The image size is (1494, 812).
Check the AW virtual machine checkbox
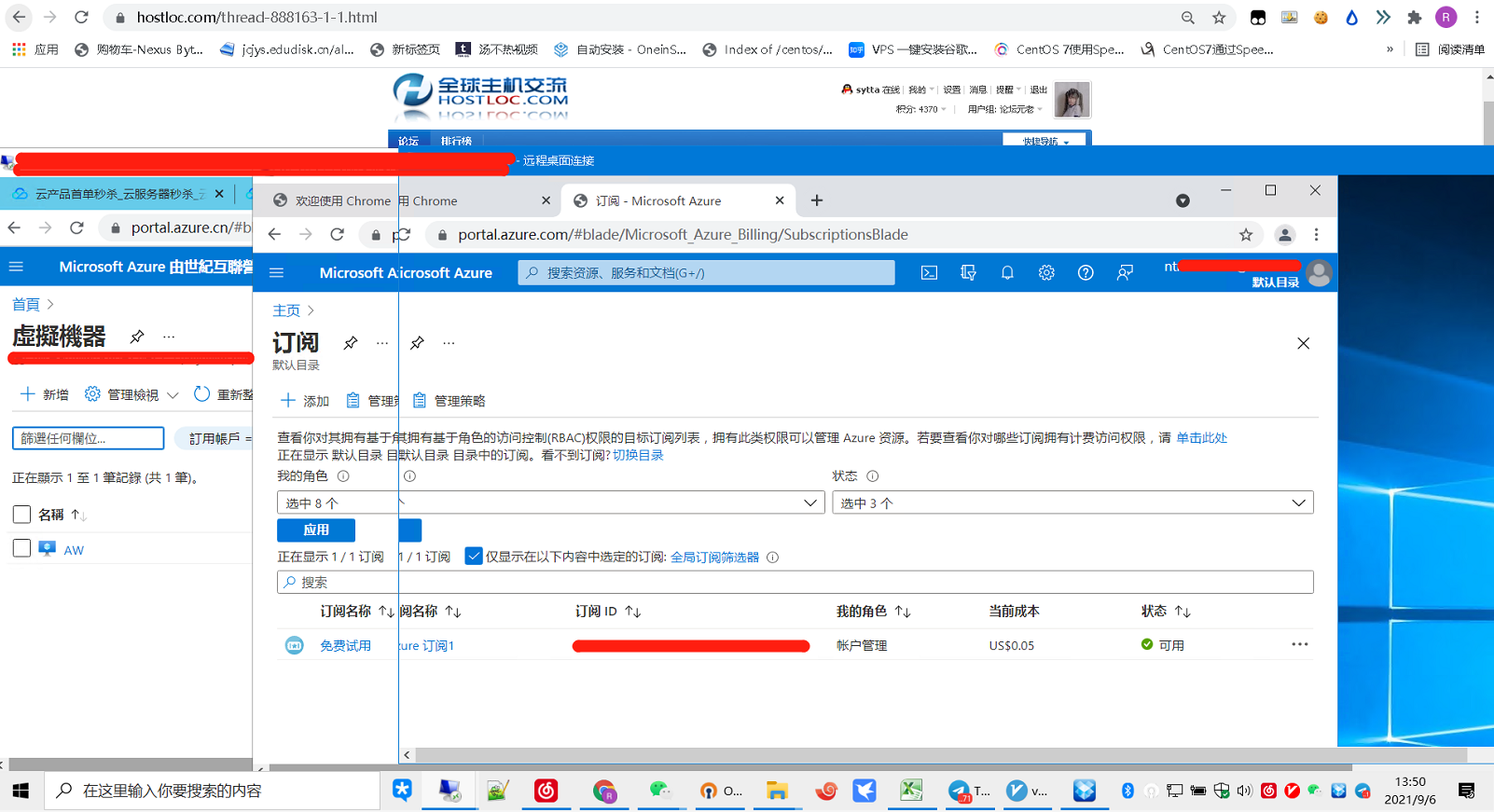tap(21, 548)
